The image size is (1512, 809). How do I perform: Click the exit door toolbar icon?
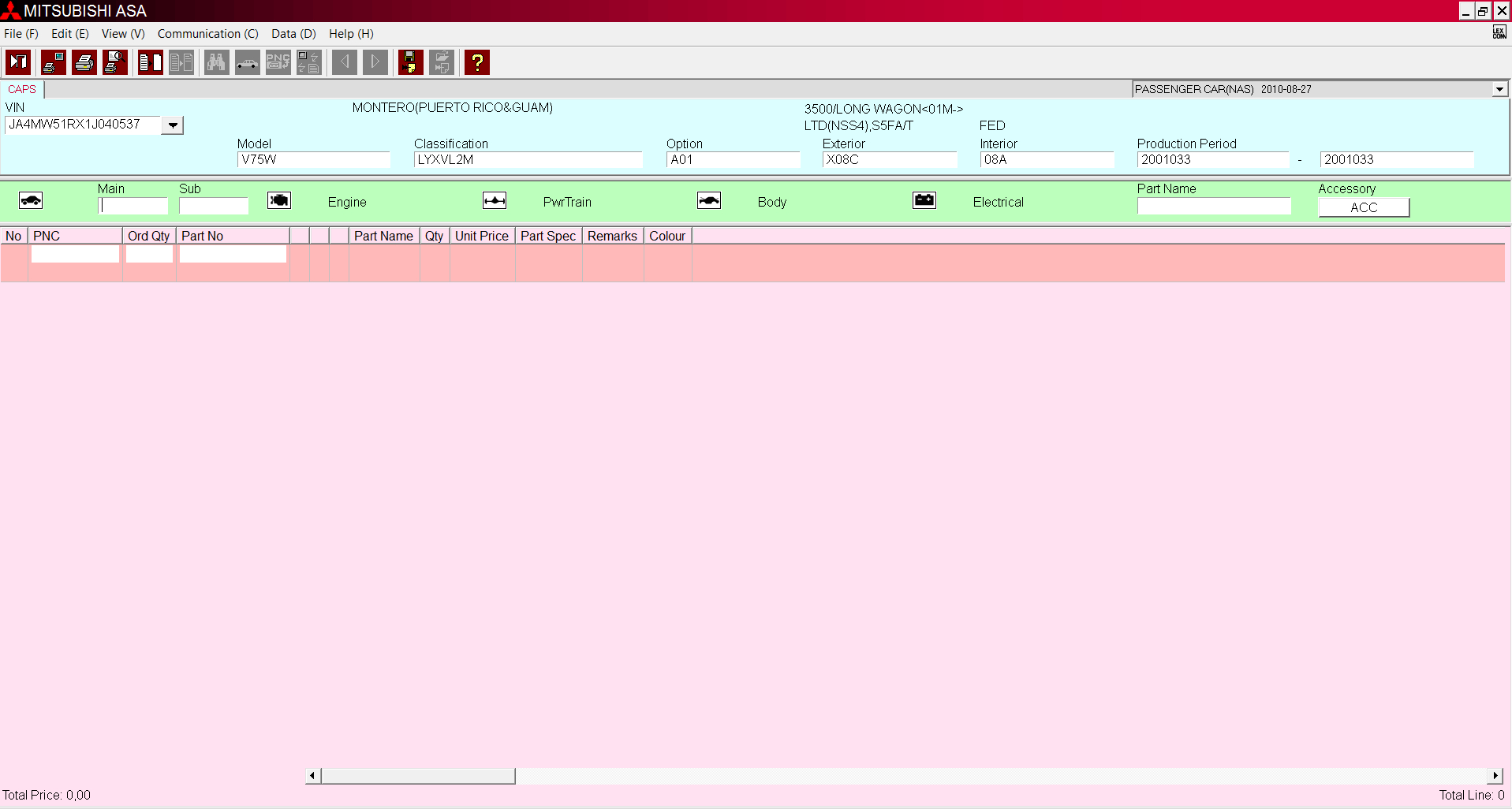[x=18, y=62]
